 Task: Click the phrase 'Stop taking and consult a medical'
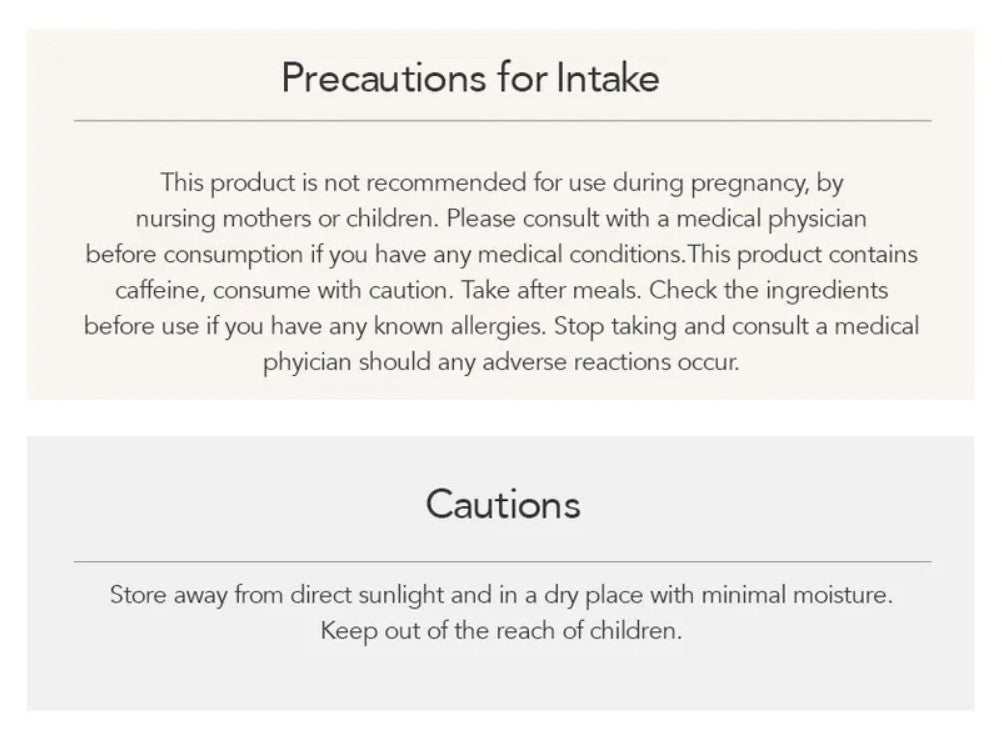coord(736,327)
